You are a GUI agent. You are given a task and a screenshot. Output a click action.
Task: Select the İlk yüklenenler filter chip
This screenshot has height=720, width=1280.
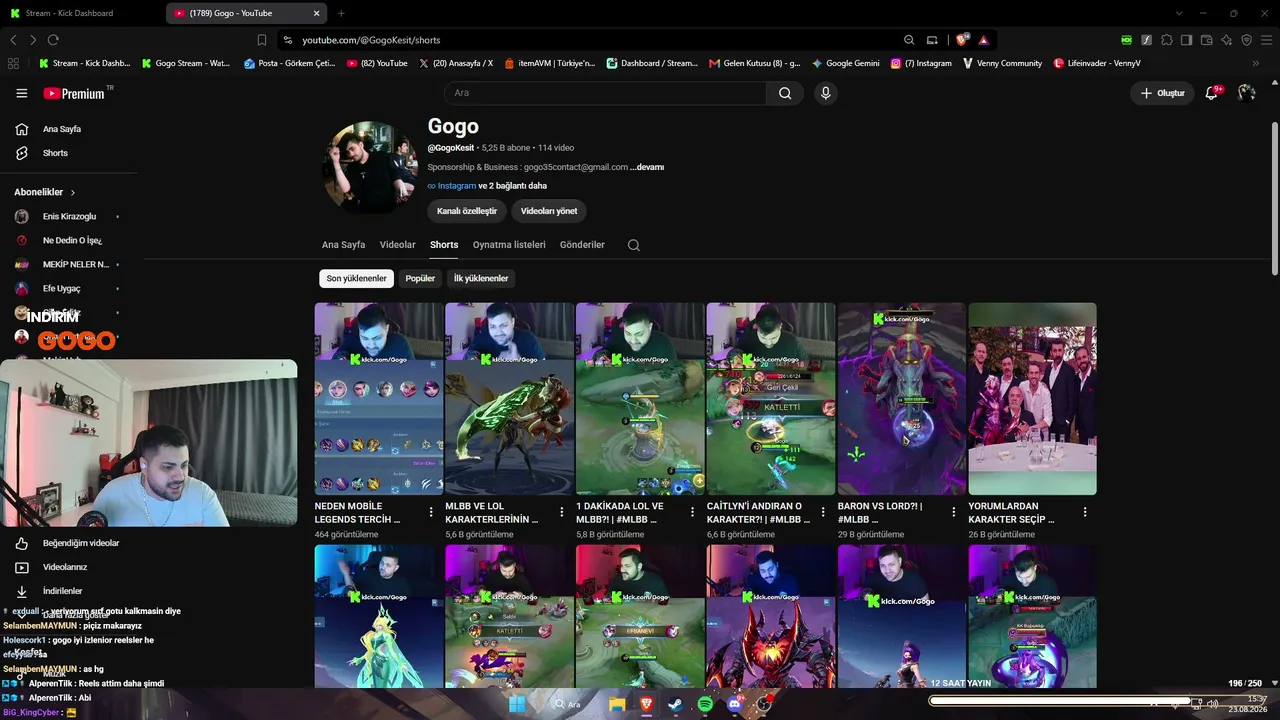[x=481, y=278]
